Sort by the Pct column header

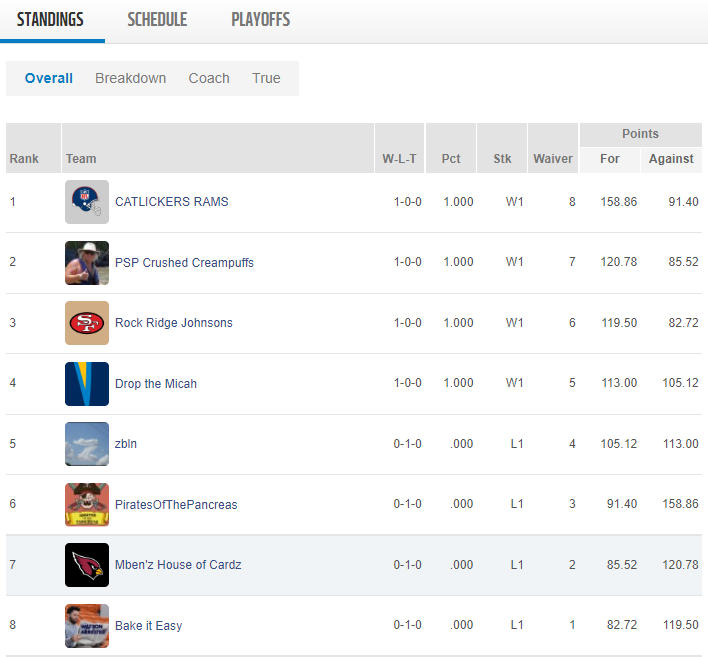(451, 158)
